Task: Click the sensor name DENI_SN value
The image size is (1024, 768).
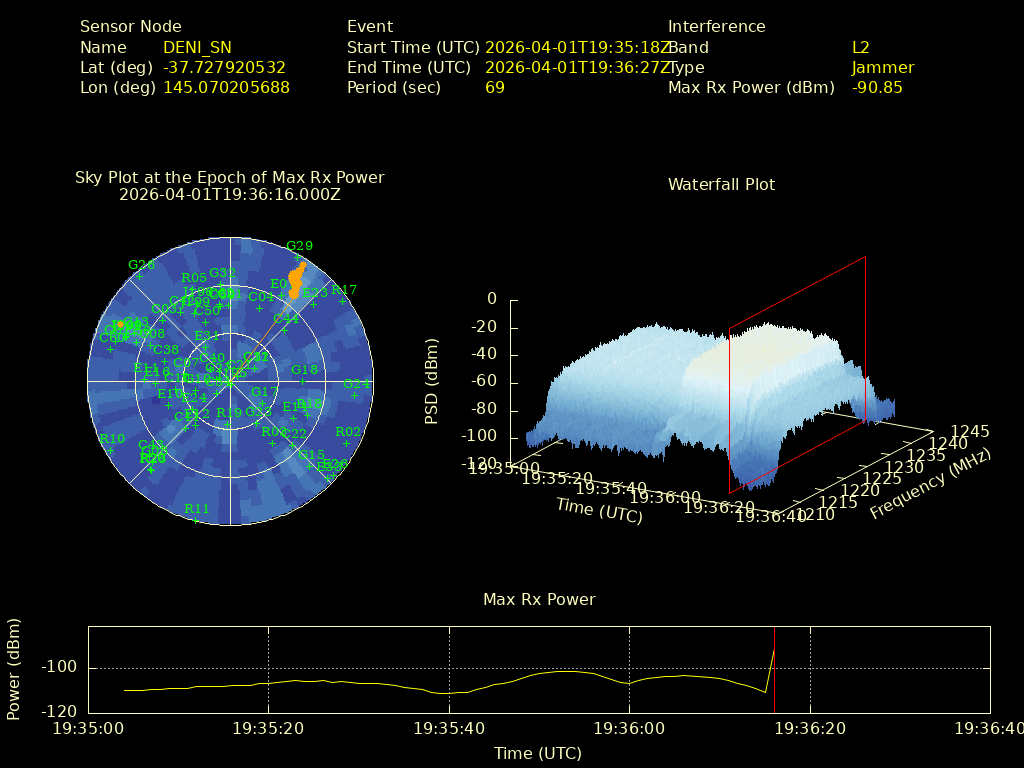Action: pos(197,47)
